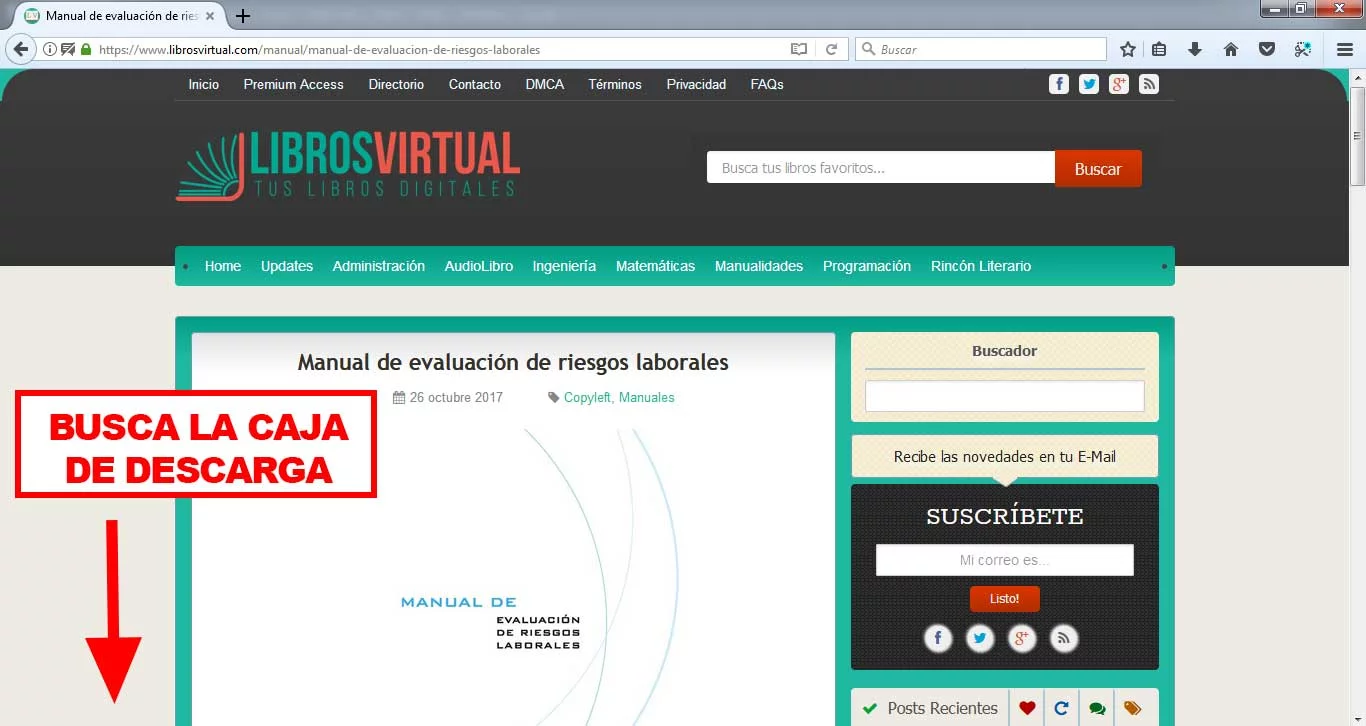Go to Firefox home page icon
This screenshot has height=726, width=1366.
(x=1231, y=49)
